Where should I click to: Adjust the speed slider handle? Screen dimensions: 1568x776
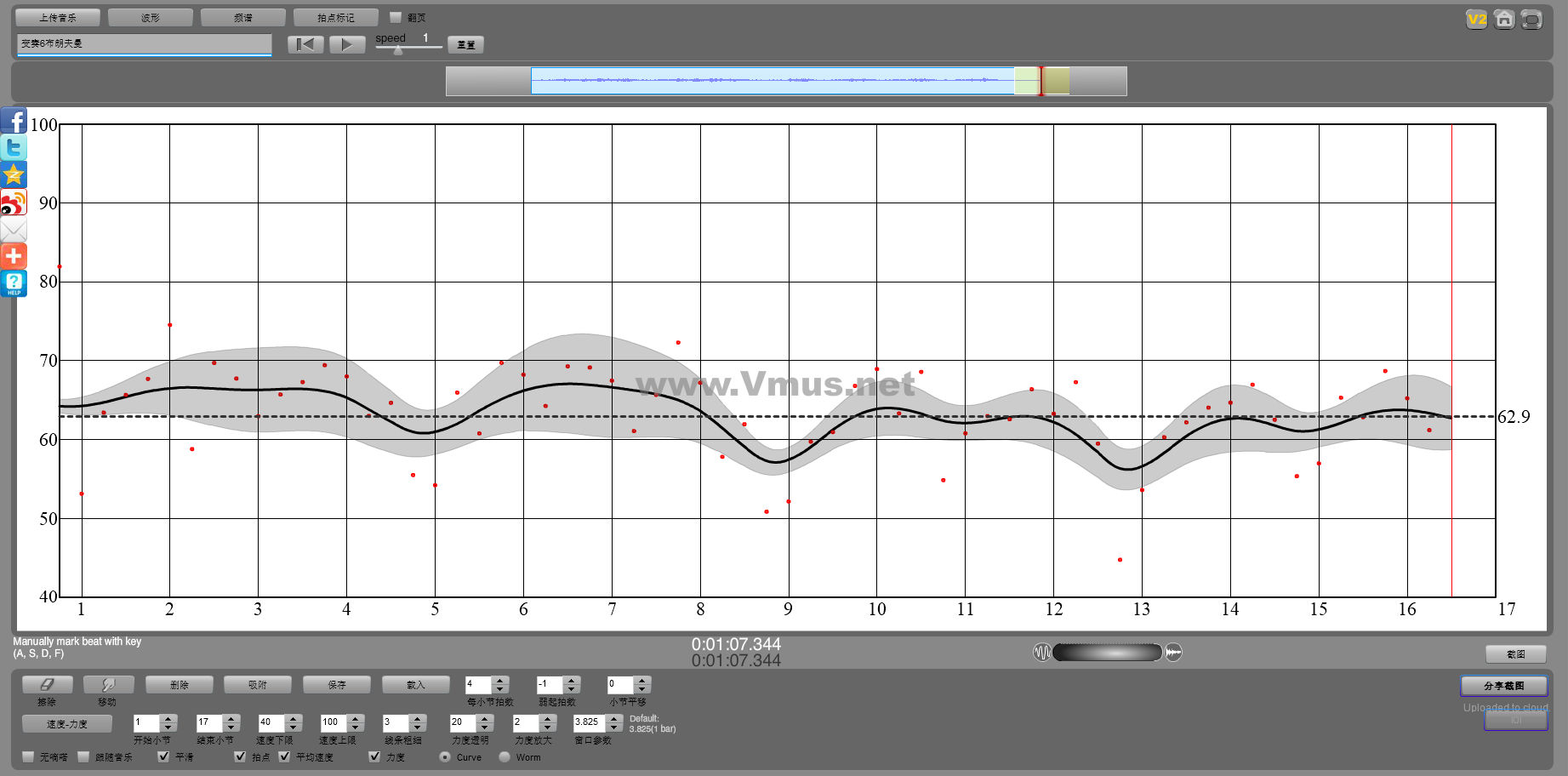click(398, 50)
